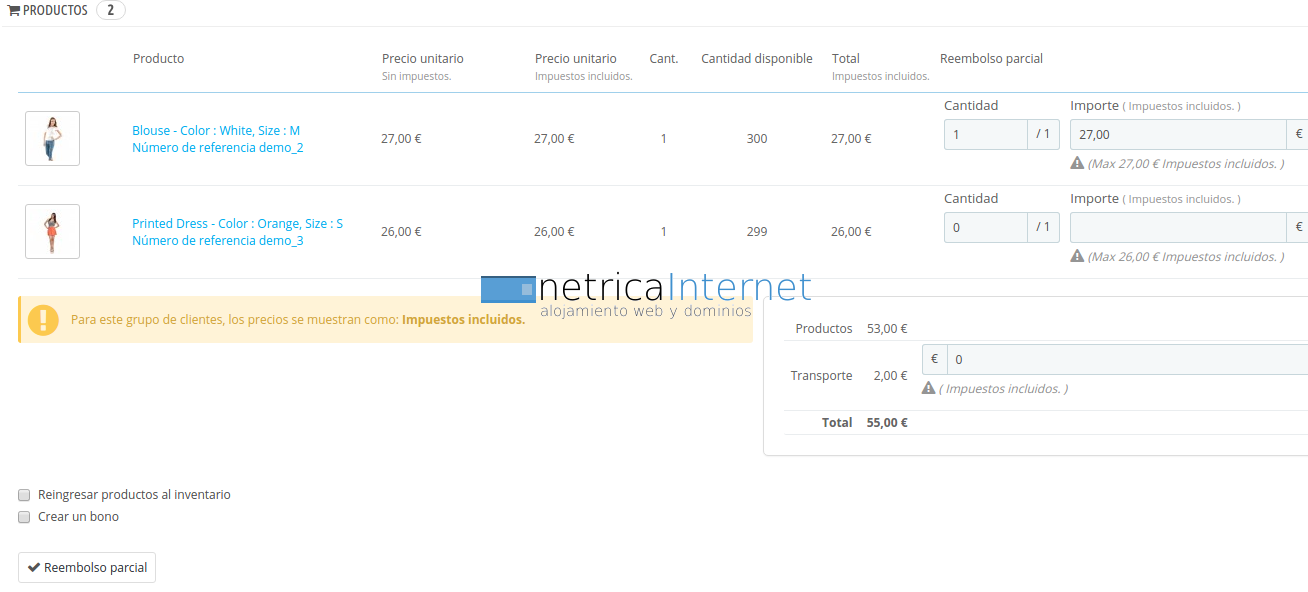
Task: Click warning triangle under Printed Dress importe
Action: 1077,256
